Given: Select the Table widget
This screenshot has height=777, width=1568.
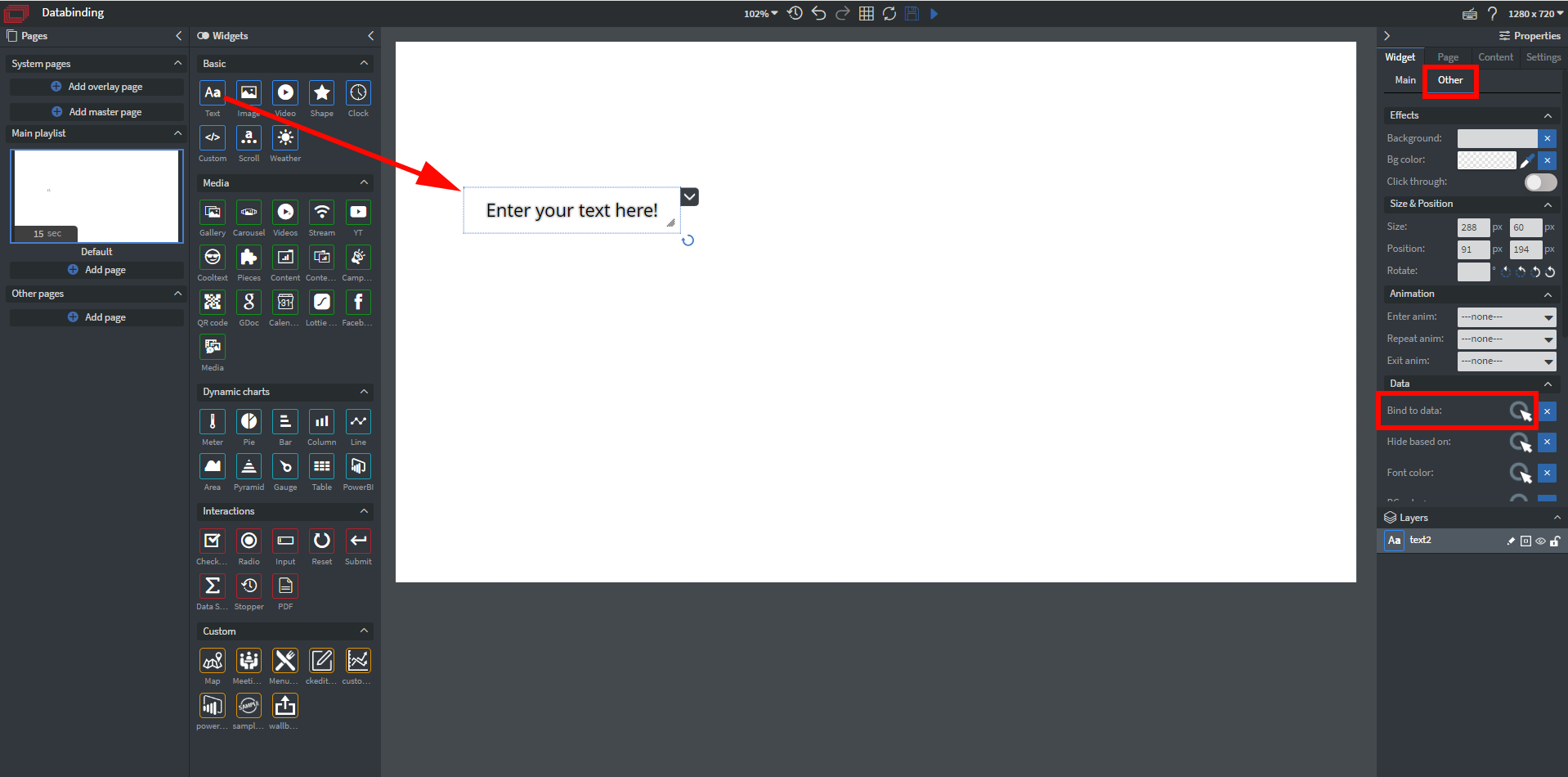Looking at the screenshot, I should 322,466.
